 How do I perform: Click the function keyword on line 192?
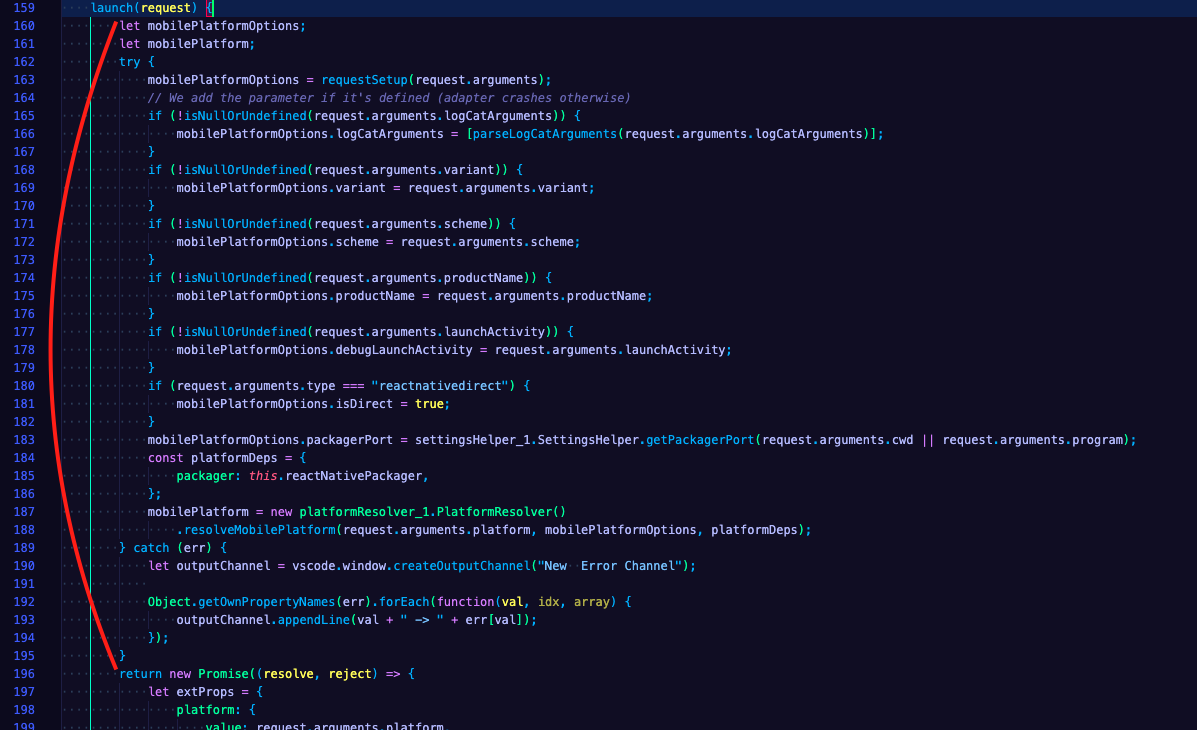point(466,602)
